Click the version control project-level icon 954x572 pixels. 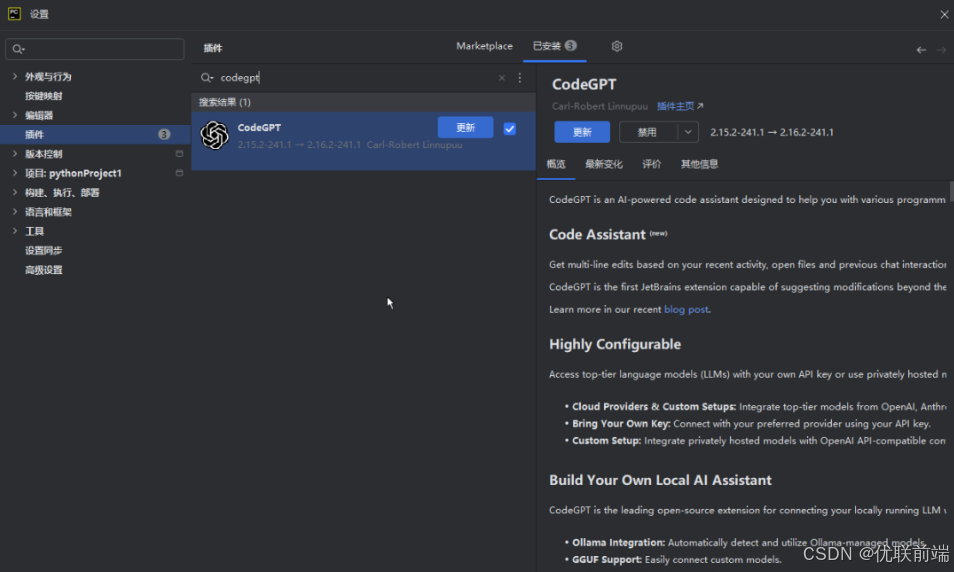coord(179,154)
